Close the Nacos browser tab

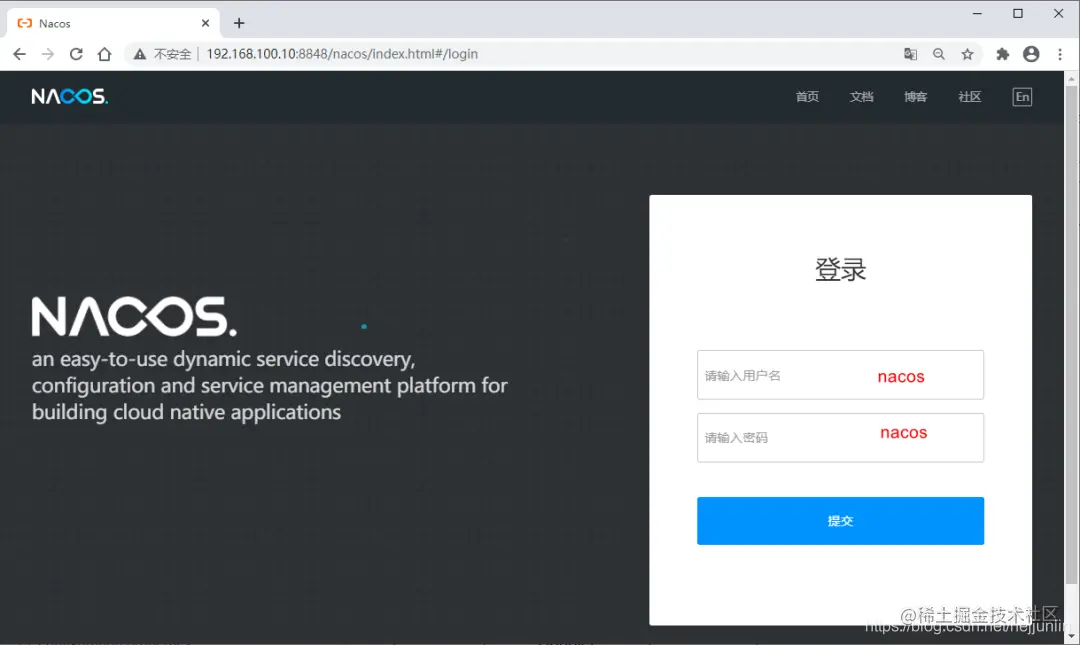coord(205,23)
